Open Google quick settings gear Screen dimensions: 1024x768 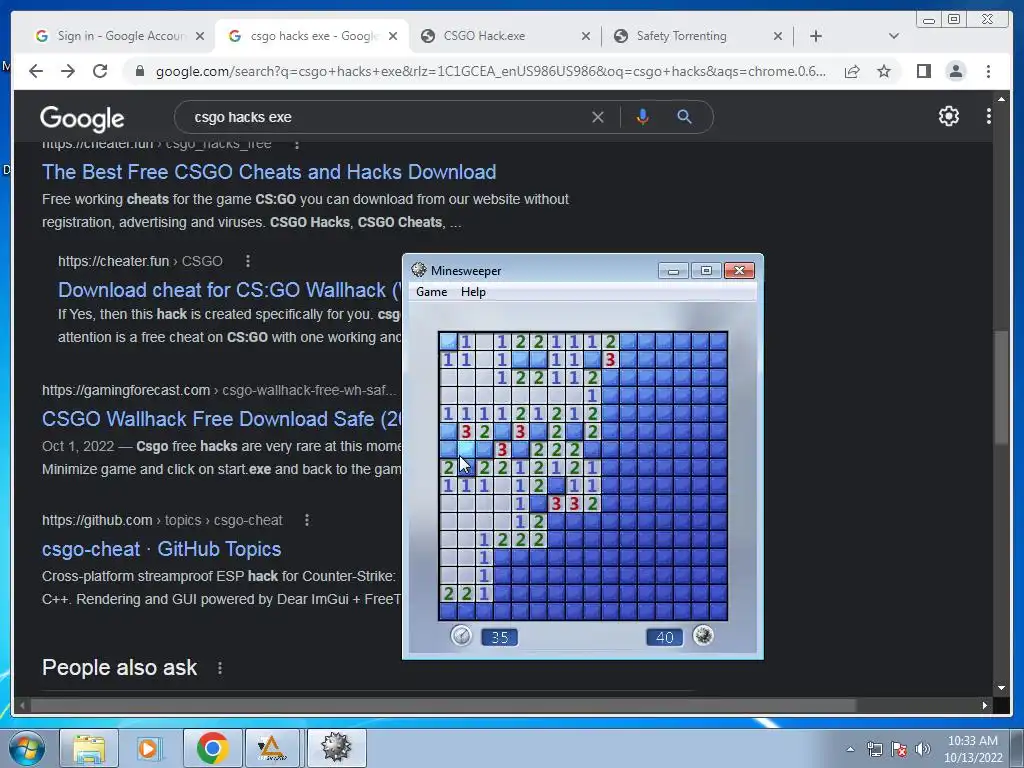tap(948, 116)
